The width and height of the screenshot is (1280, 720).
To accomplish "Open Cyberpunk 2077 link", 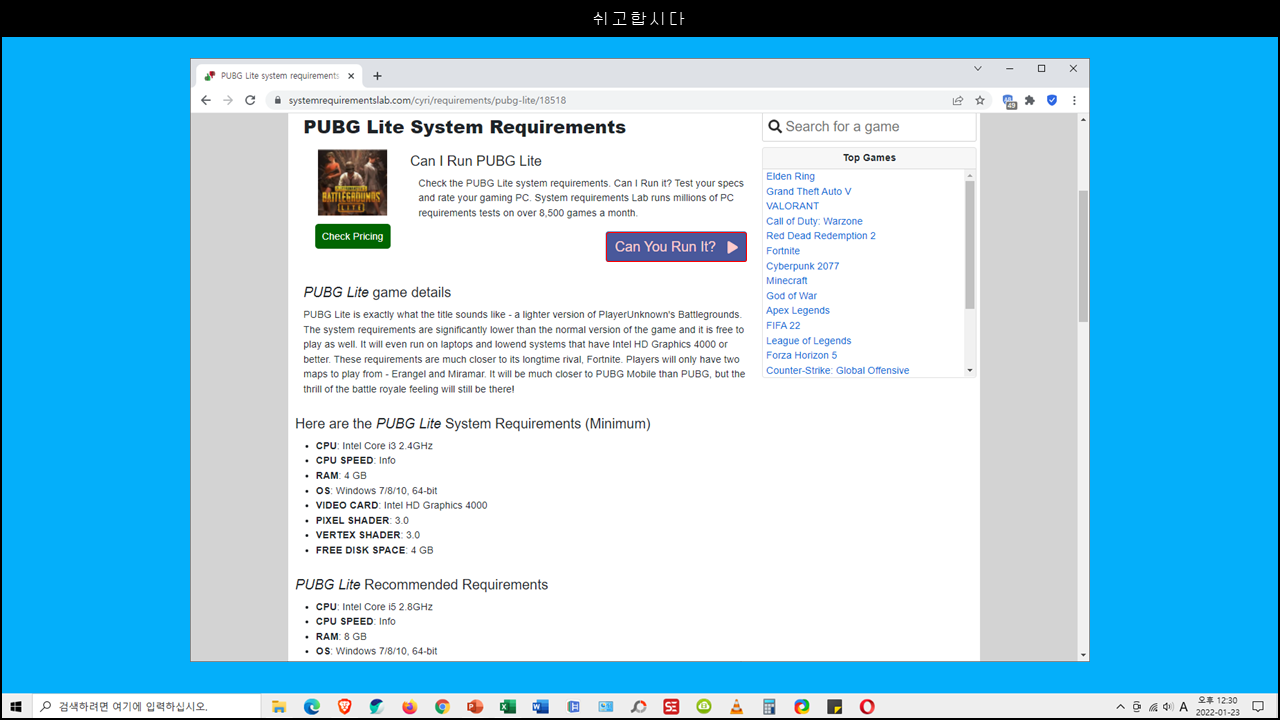I will pos(803,266).
